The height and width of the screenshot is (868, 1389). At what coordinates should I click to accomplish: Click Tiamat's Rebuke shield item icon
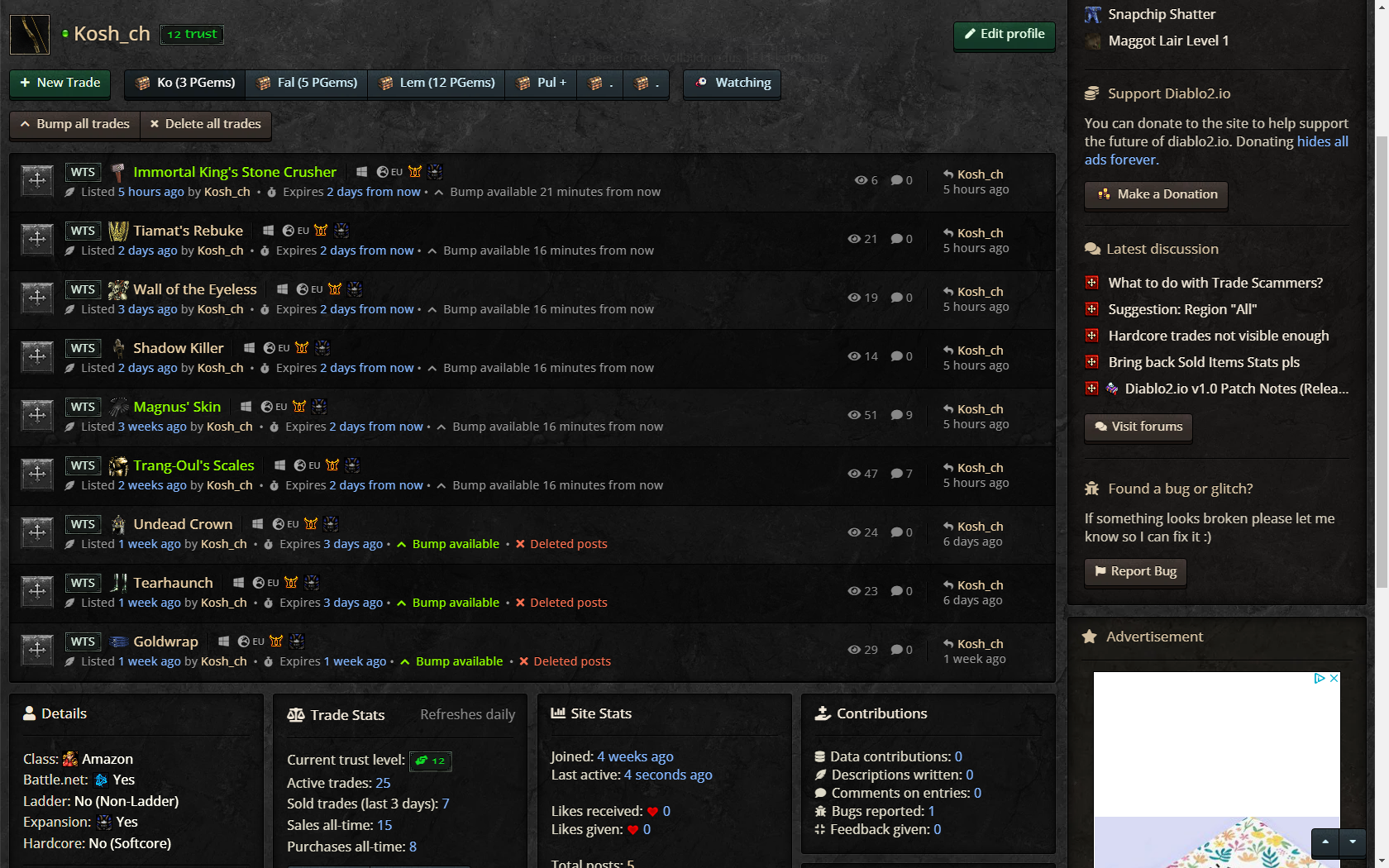tap(118, 231)
